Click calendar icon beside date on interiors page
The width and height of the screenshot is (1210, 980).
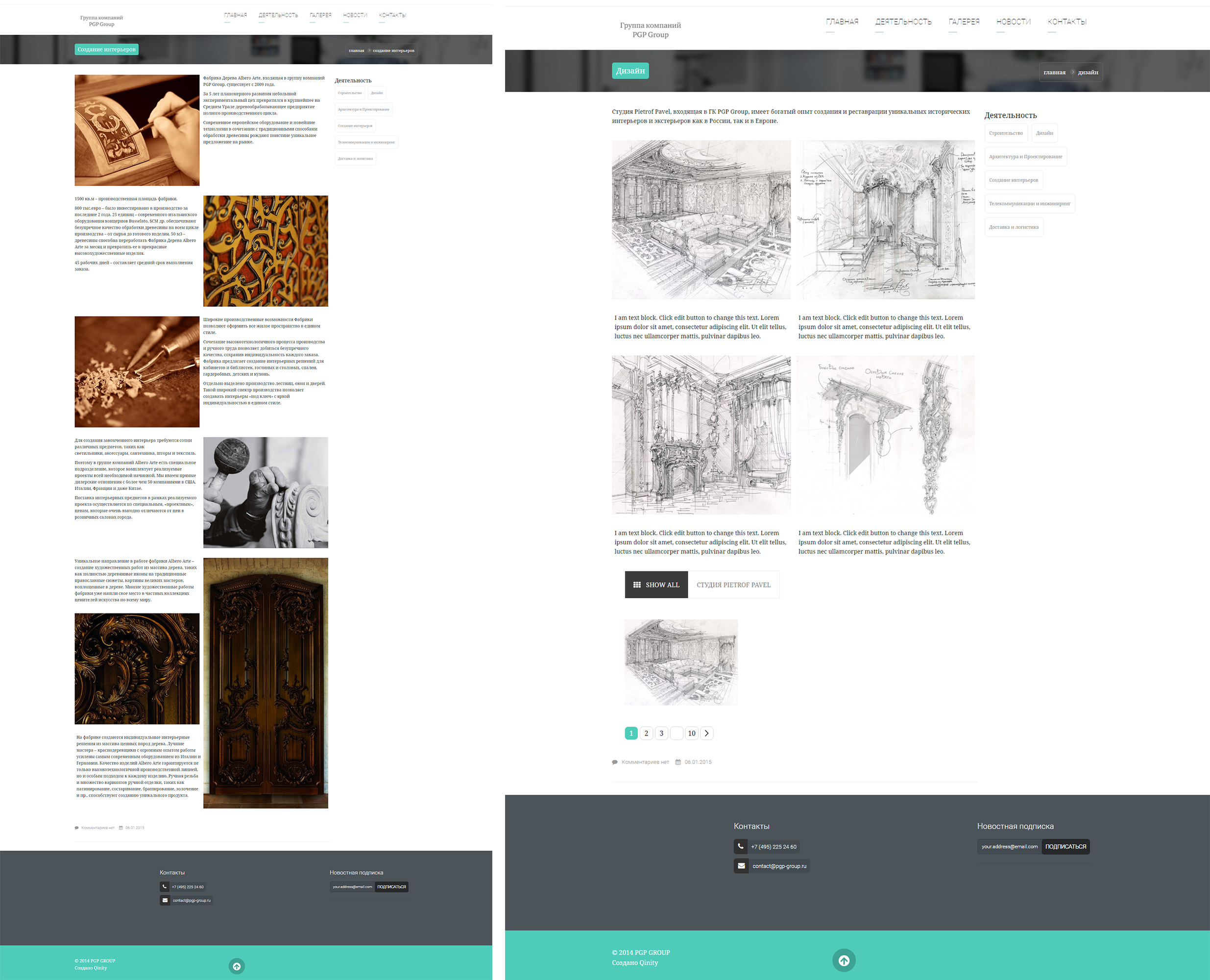[121, 828]
